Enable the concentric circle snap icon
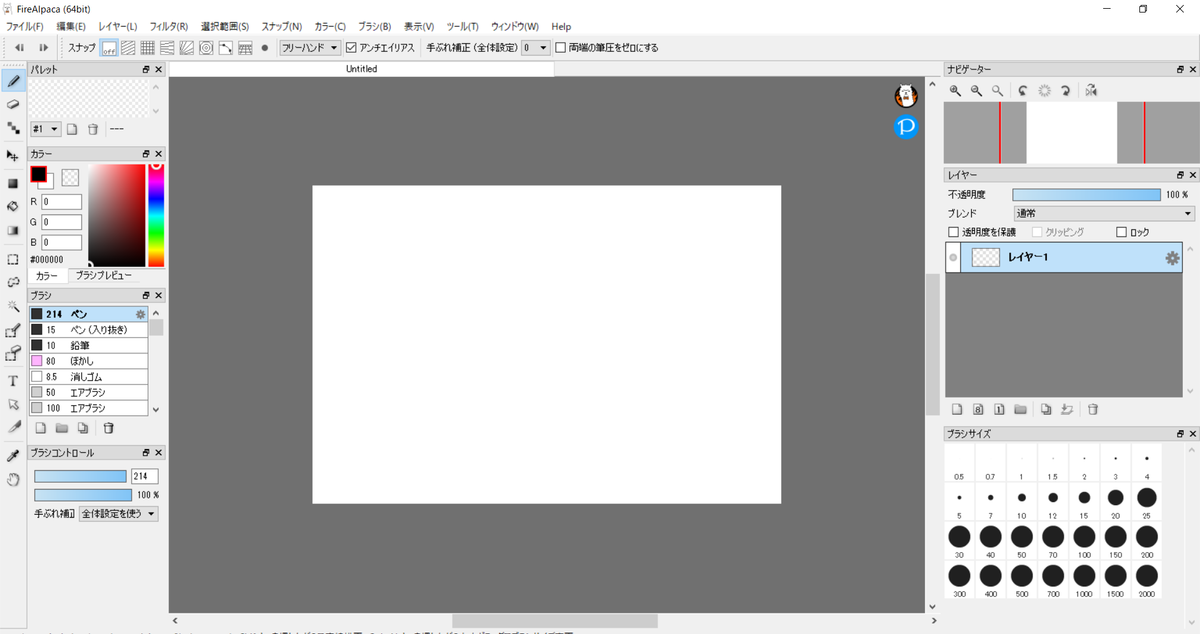Screen dimensions: 1200x634 click(206, 47)
